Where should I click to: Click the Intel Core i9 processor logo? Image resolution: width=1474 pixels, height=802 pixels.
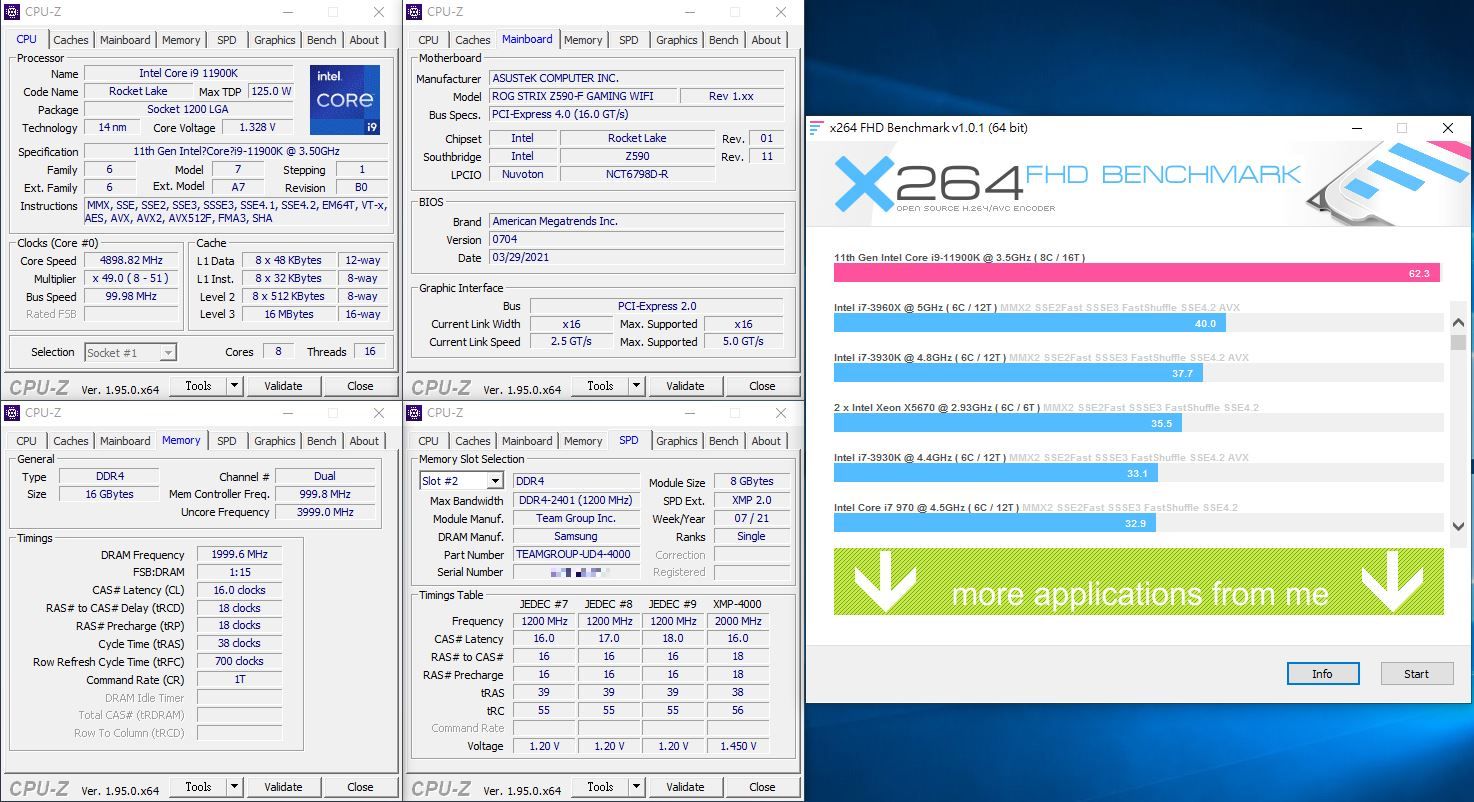(345, 100)
